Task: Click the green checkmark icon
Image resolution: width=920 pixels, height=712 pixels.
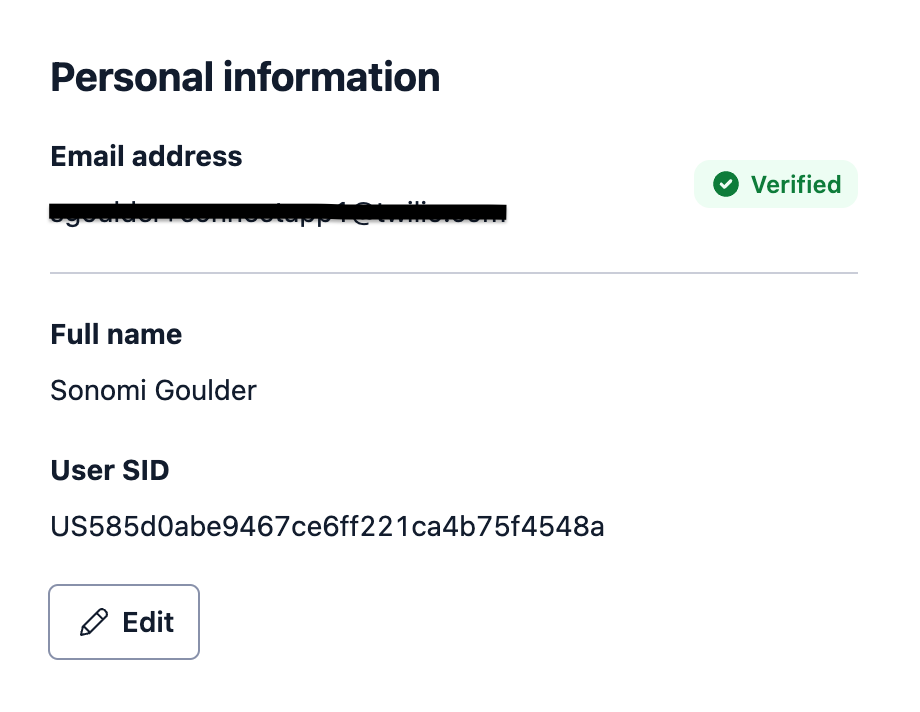Action: pos(726,184)
